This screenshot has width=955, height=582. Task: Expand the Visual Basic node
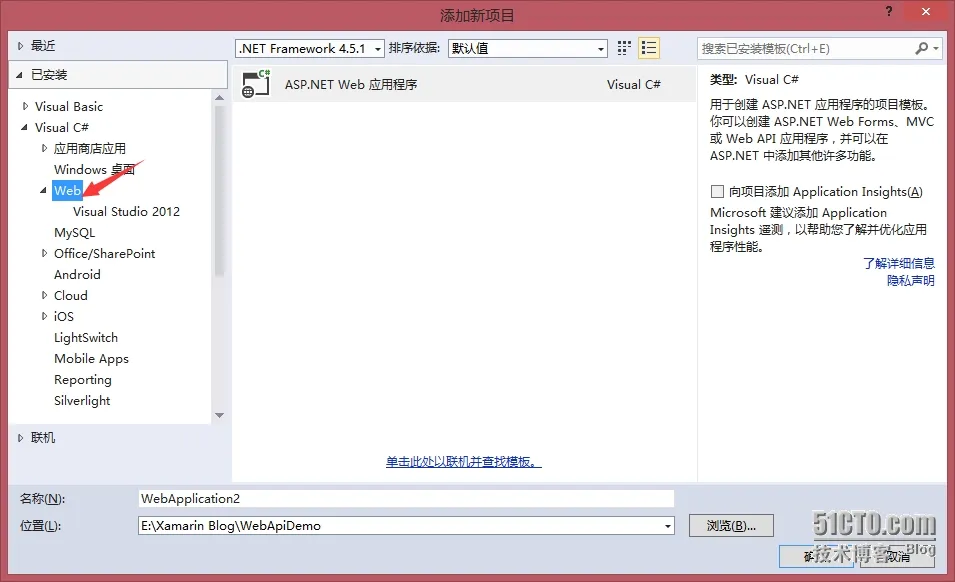coord(25,106)
